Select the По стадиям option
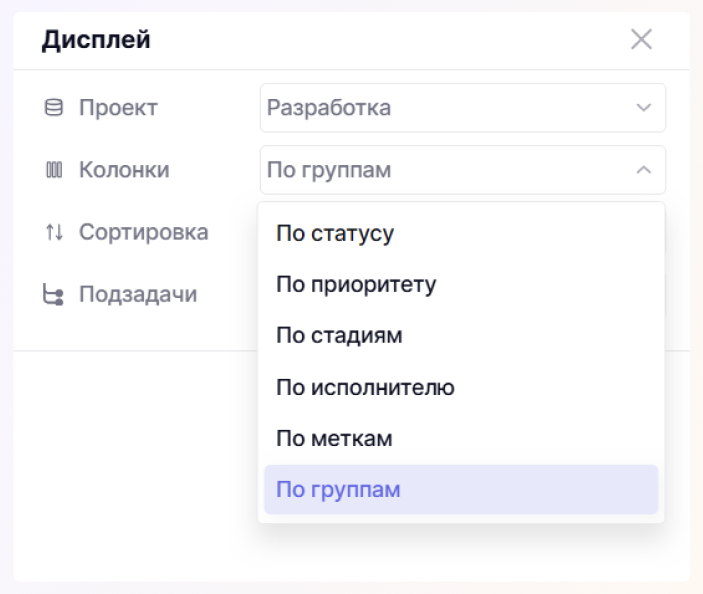This screenshot has height=594, width=703. pos(339,335)
